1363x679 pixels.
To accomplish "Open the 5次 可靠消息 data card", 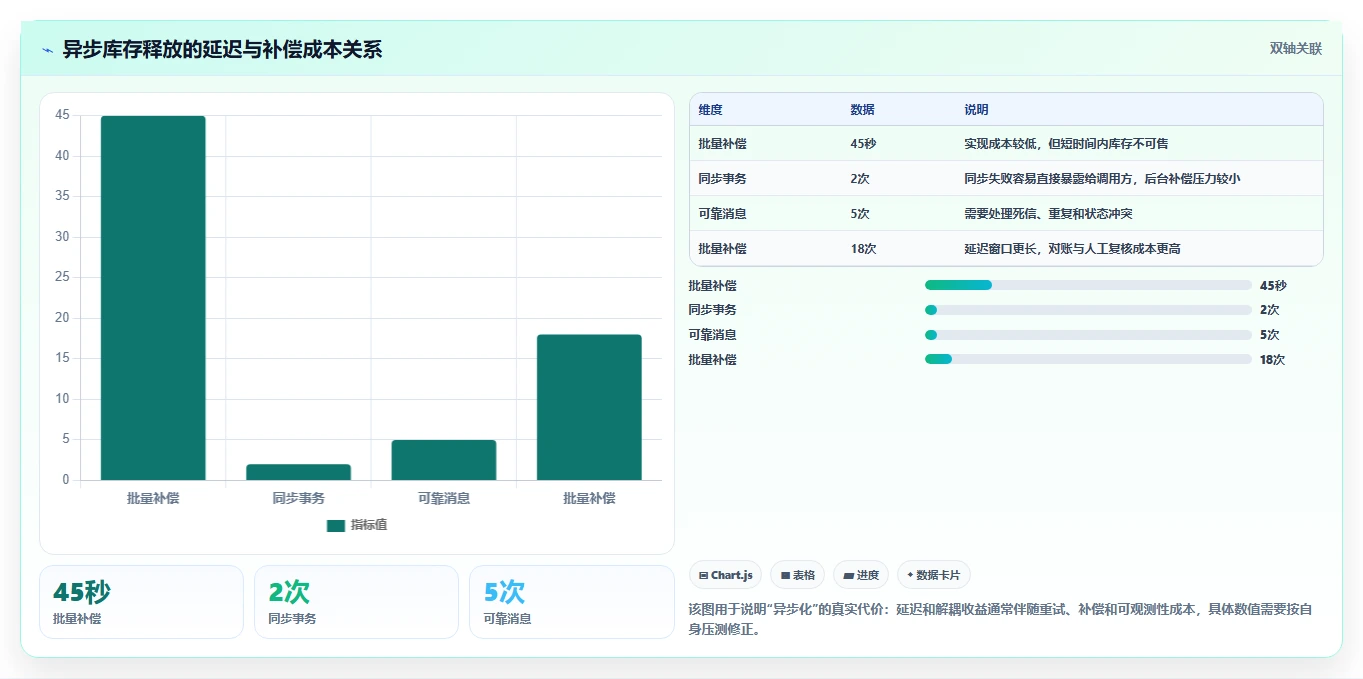I will (571, 602).
